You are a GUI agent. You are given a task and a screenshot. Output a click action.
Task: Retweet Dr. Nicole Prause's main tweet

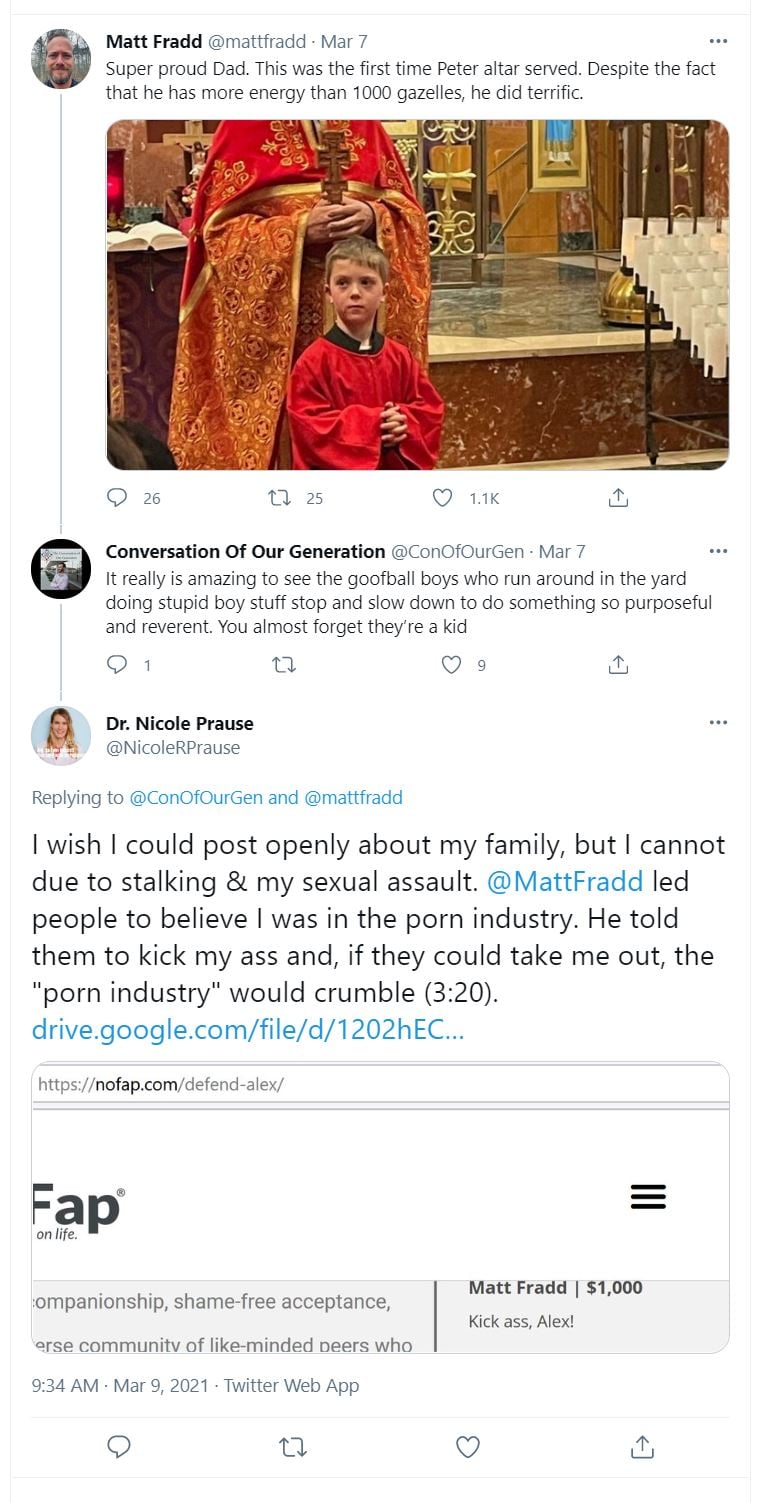click(x=292, y=1446)
